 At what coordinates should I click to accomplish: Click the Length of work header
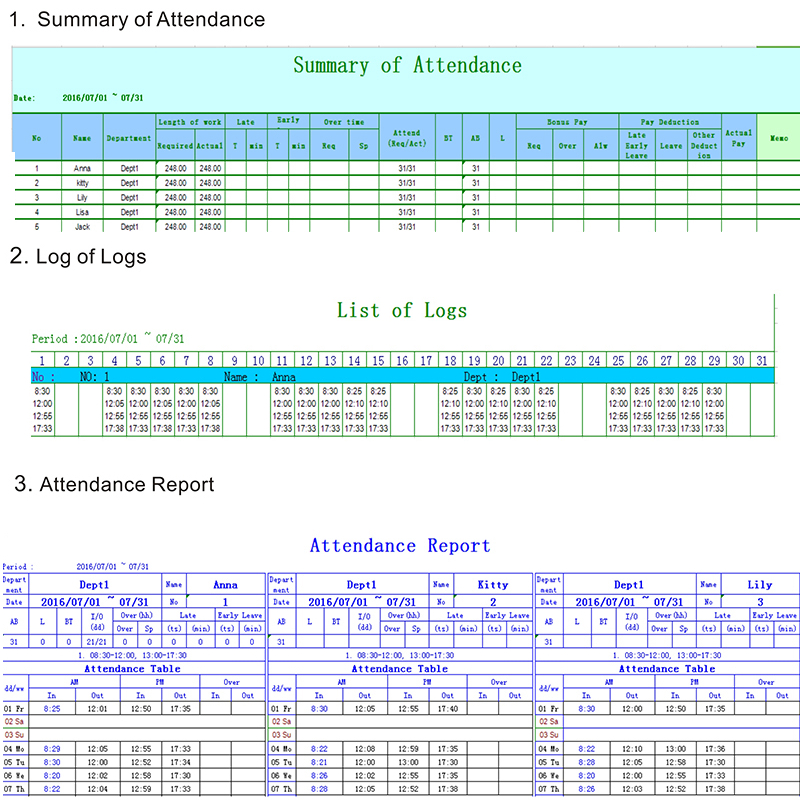pyautogui.click(x=190, y=122)
